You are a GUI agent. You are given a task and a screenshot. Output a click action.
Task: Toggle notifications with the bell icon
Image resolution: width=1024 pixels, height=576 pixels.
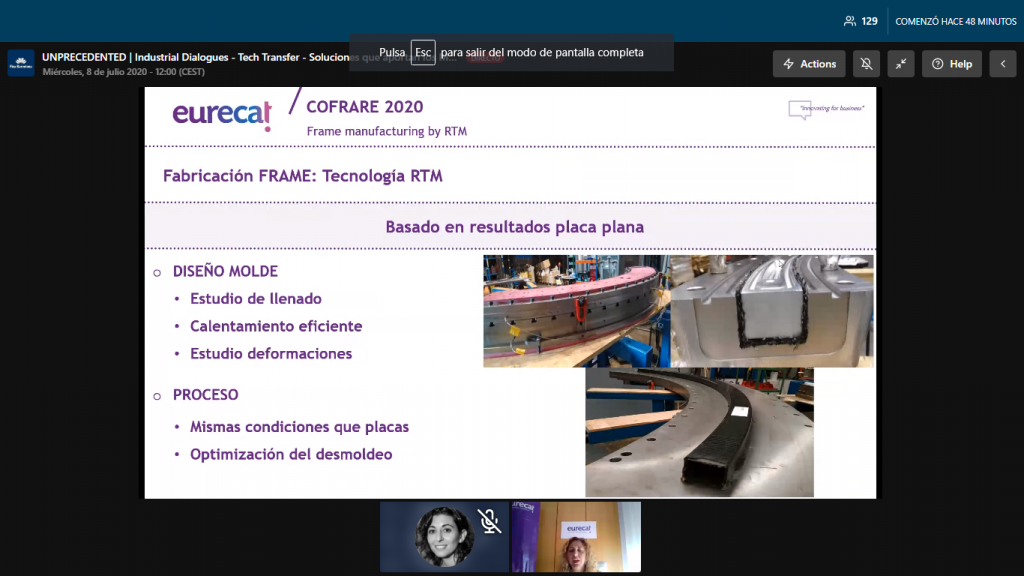pyautogui.click(x=866, y=64)
